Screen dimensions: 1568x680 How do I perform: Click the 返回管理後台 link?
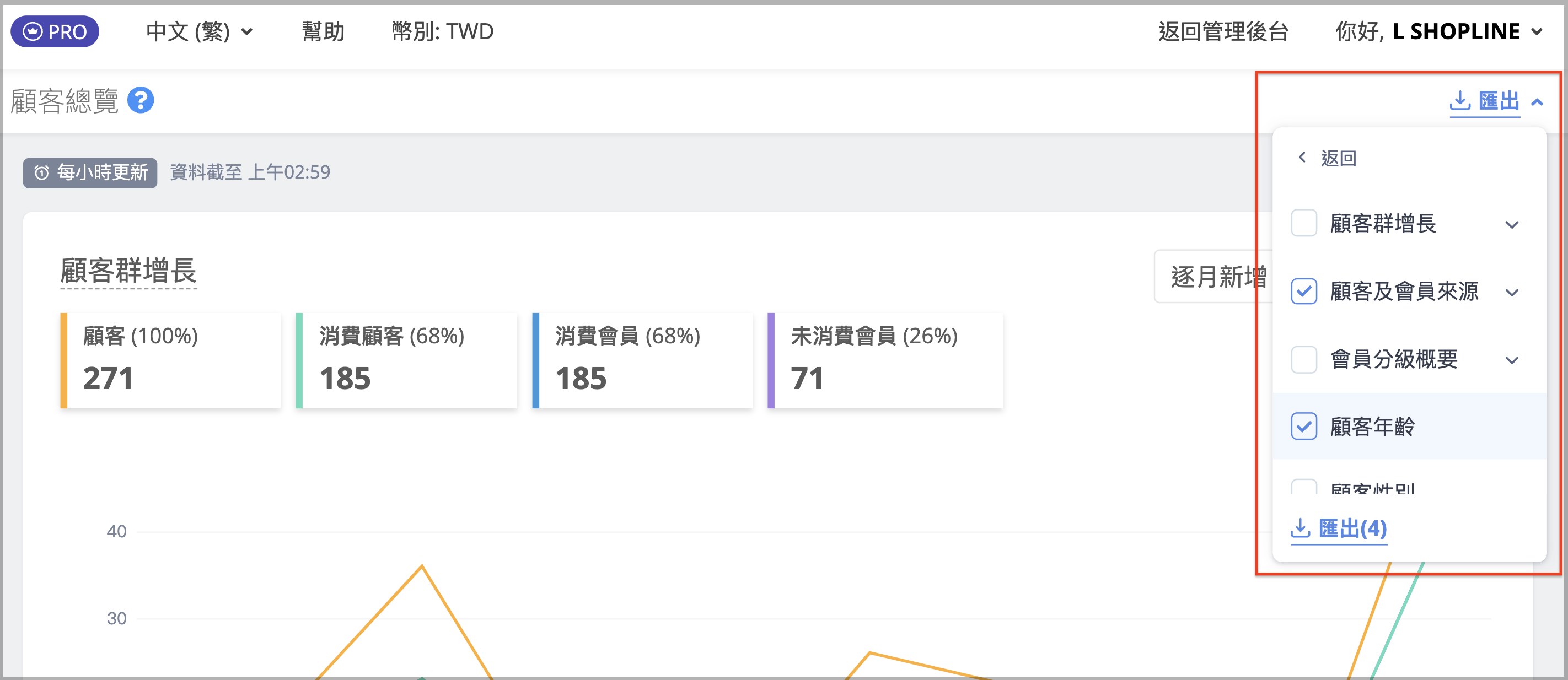click(1223, 31)
